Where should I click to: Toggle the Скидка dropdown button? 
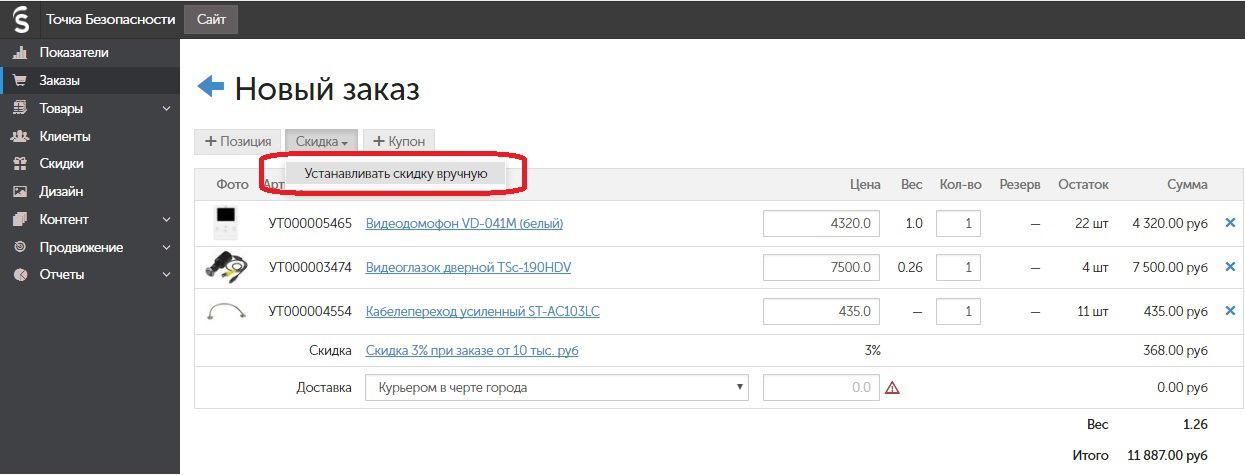click(x=321, y=142)
